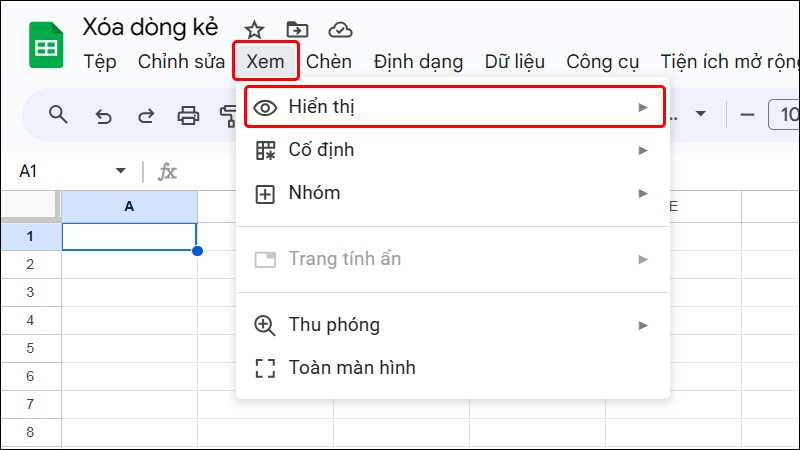Click the freeze grid icon beside Cố định
The height and width of the screenshot is (450, 800).
(x=265, y=151)
